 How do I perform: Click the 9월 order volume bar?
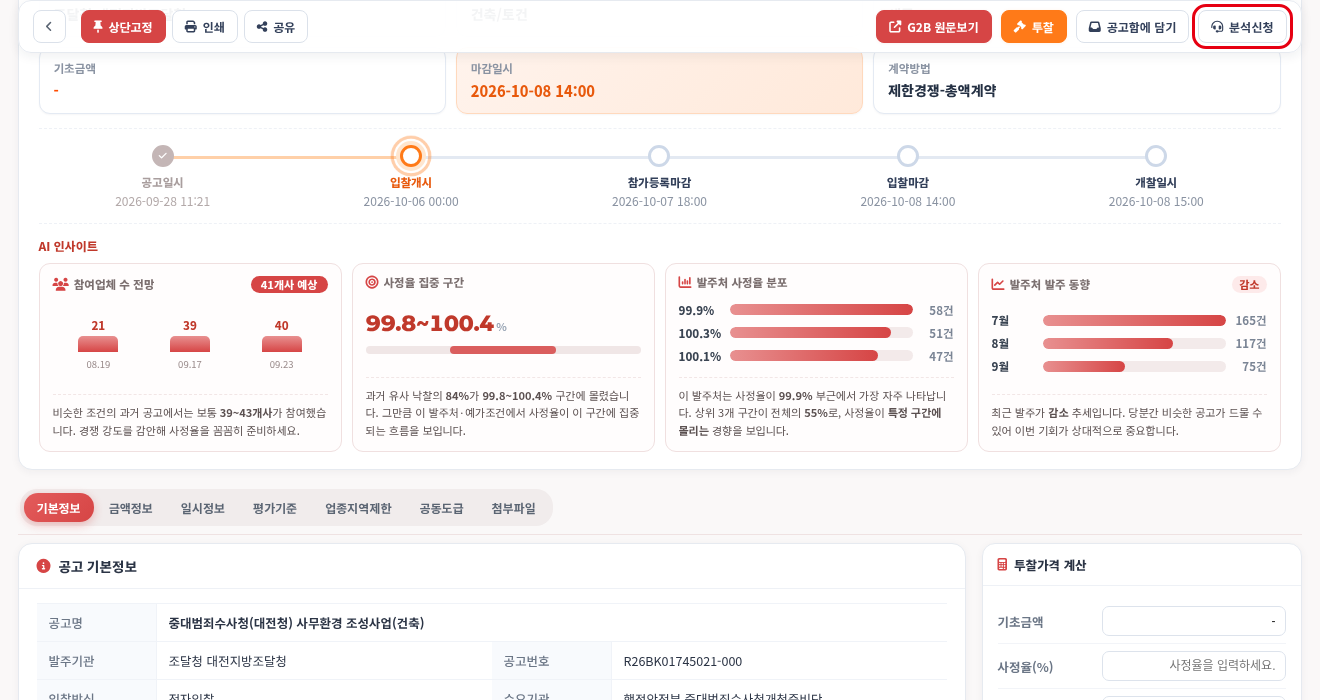click(1134, 367)
